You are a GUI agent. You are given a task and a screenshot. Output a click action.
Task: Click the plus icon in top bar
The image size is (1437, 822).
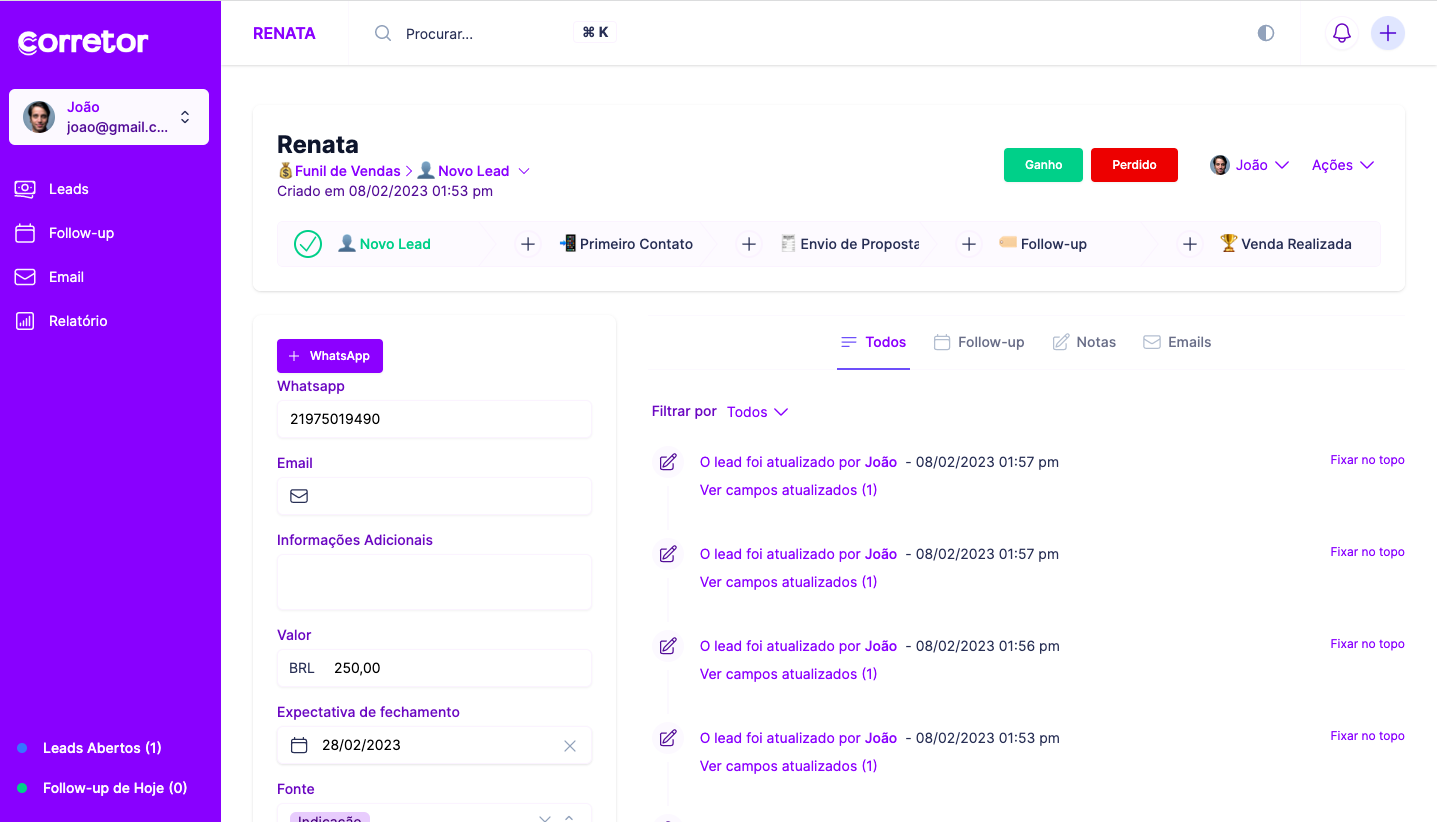click(x=1387, y=33)
